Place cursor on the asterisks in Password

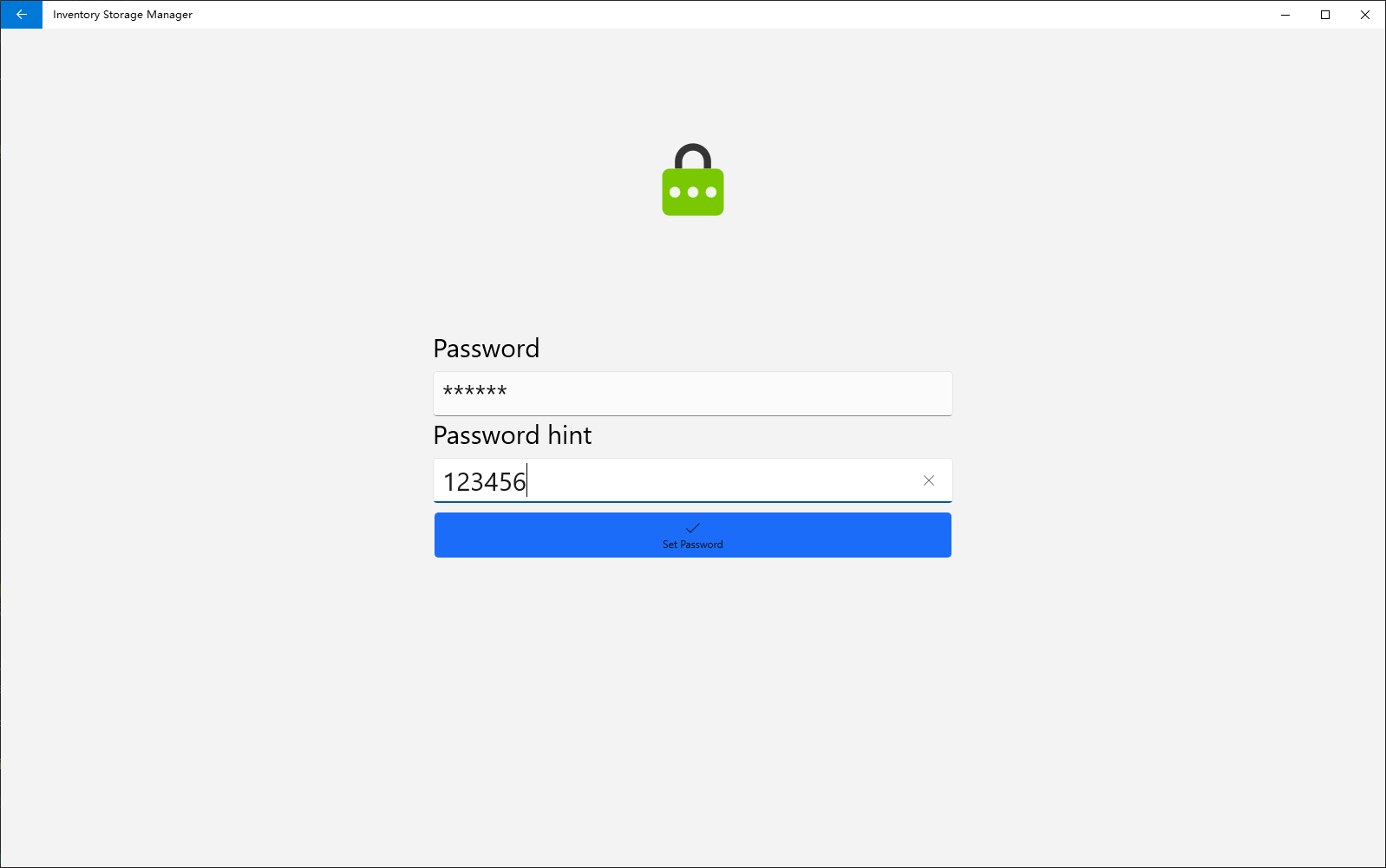click(x=475, y=391)
